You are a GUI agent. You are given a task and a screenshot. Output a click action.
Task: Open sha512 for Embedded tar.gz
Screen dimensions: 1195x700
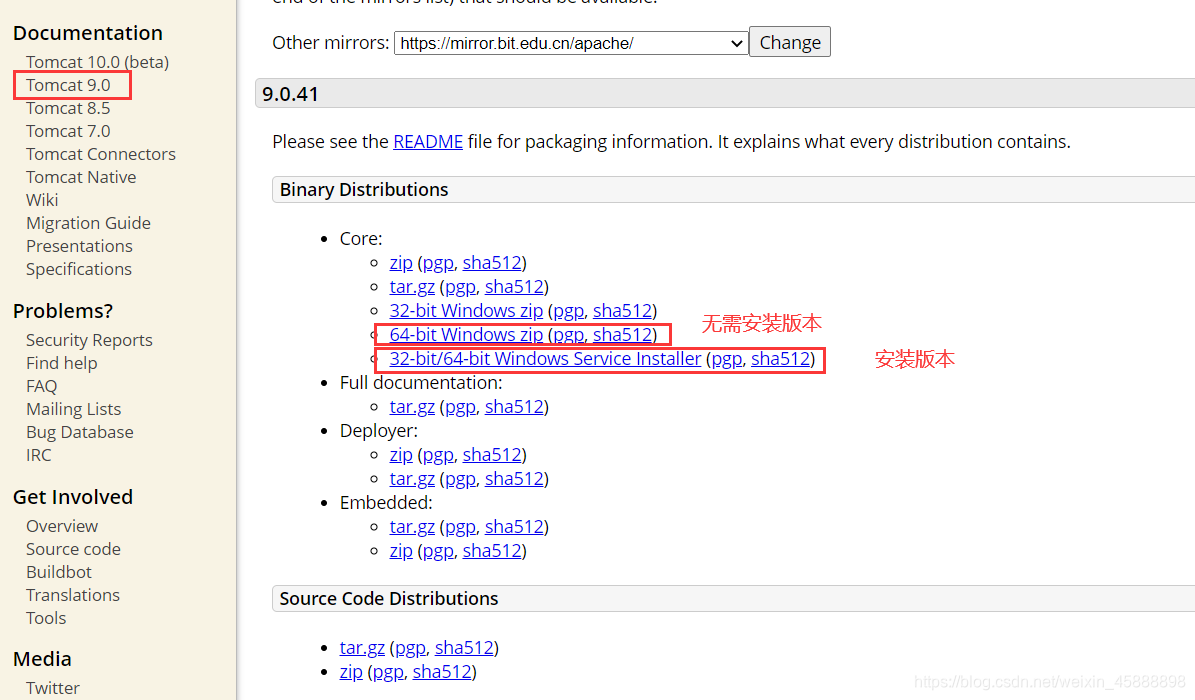coord(514,527)
